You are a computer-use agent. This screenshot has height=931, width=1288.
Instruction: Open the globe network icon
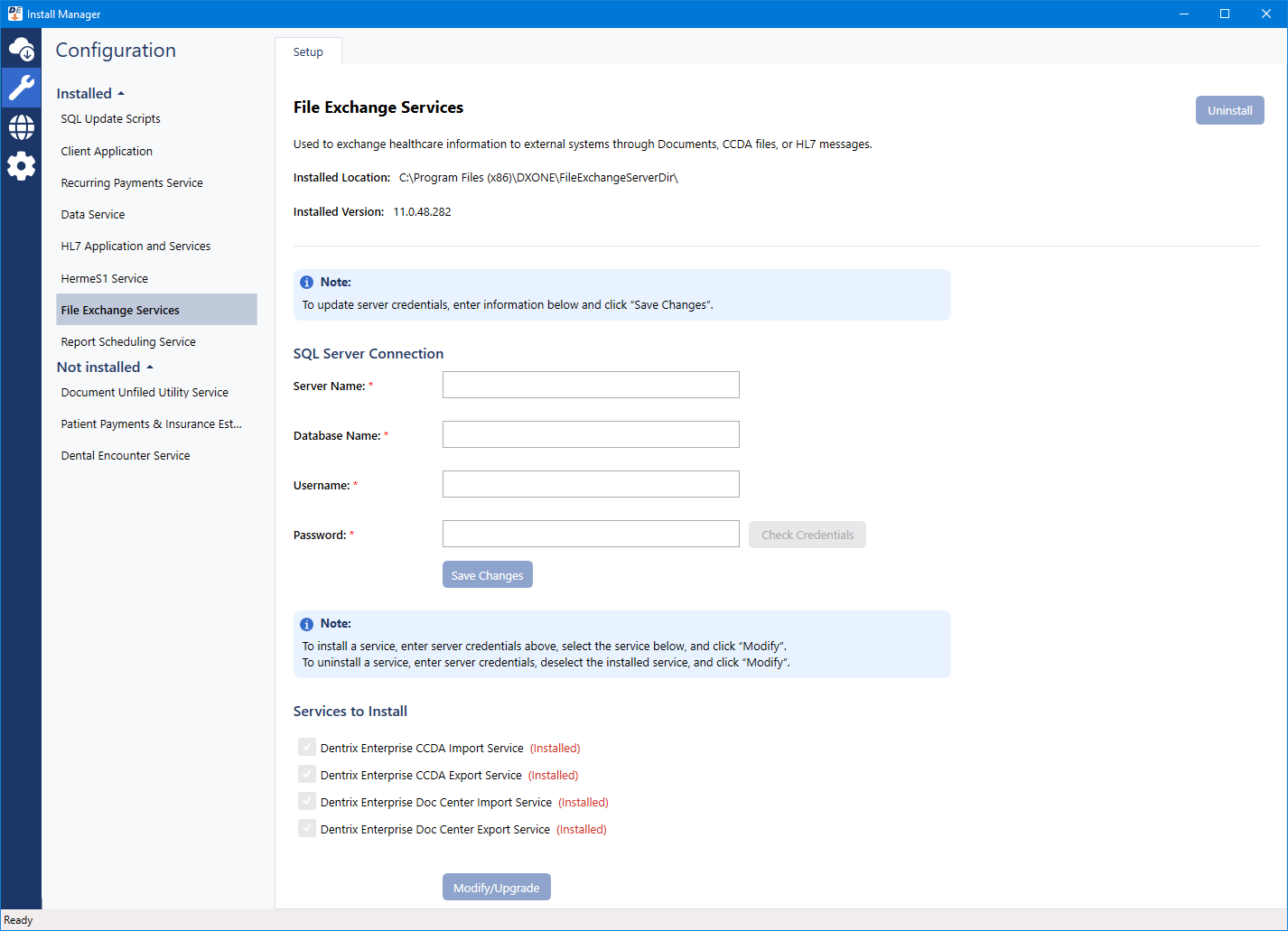click(x=22, y=127)
